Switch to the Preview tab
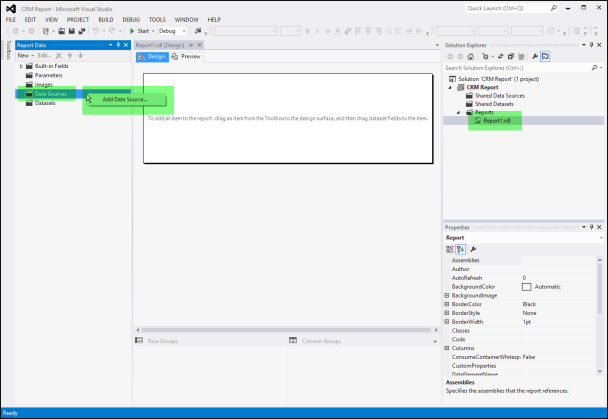This screenshot has height=419, width=608. point(186,56)
